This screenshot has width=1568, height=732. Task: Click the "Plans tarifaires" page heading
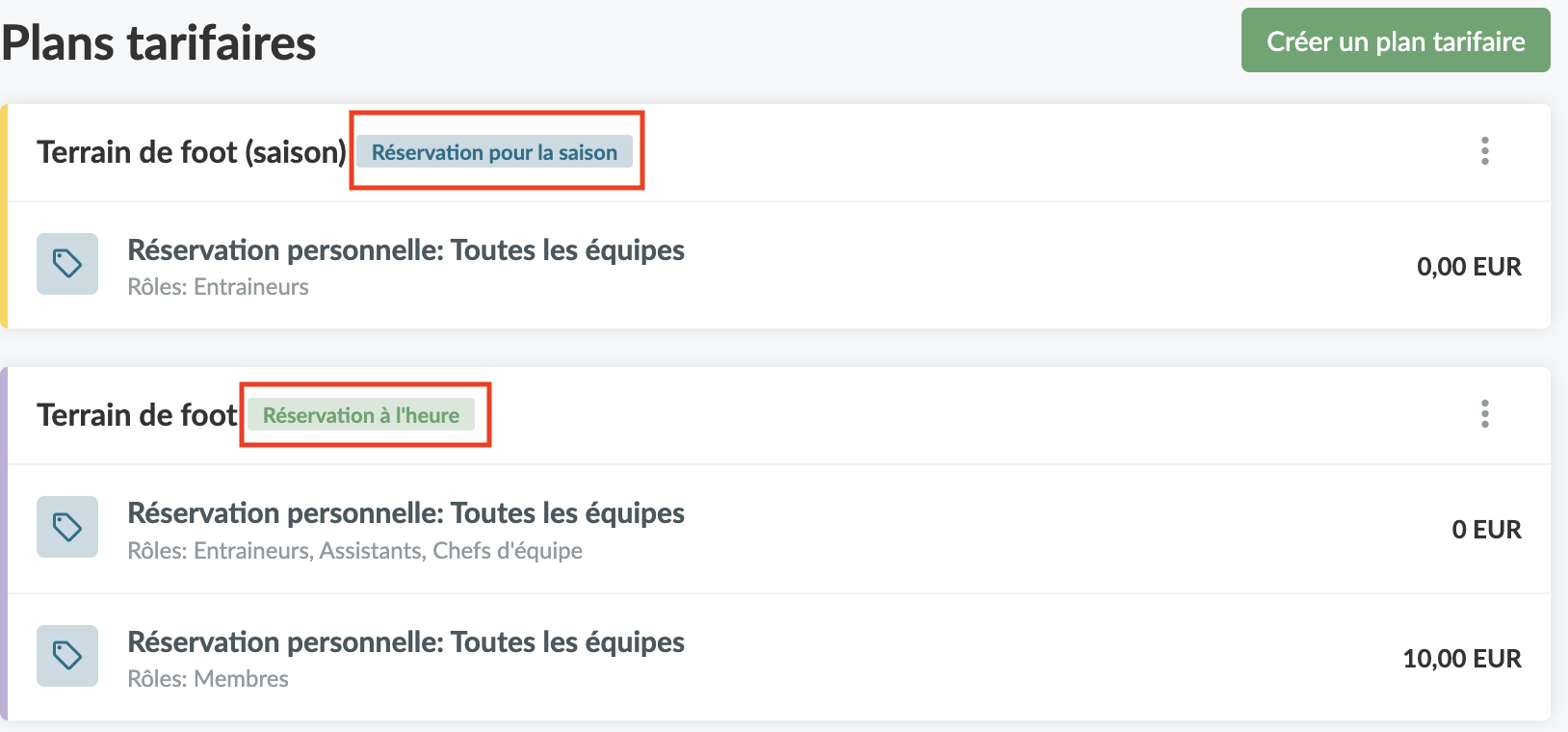point(159,43)
